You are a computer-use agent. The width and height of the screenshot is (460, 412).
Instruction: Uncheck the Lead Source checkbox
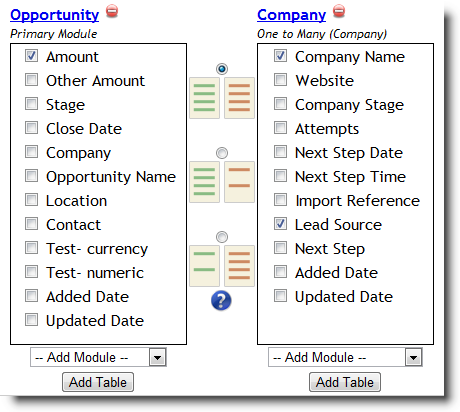tap(280, 224)
